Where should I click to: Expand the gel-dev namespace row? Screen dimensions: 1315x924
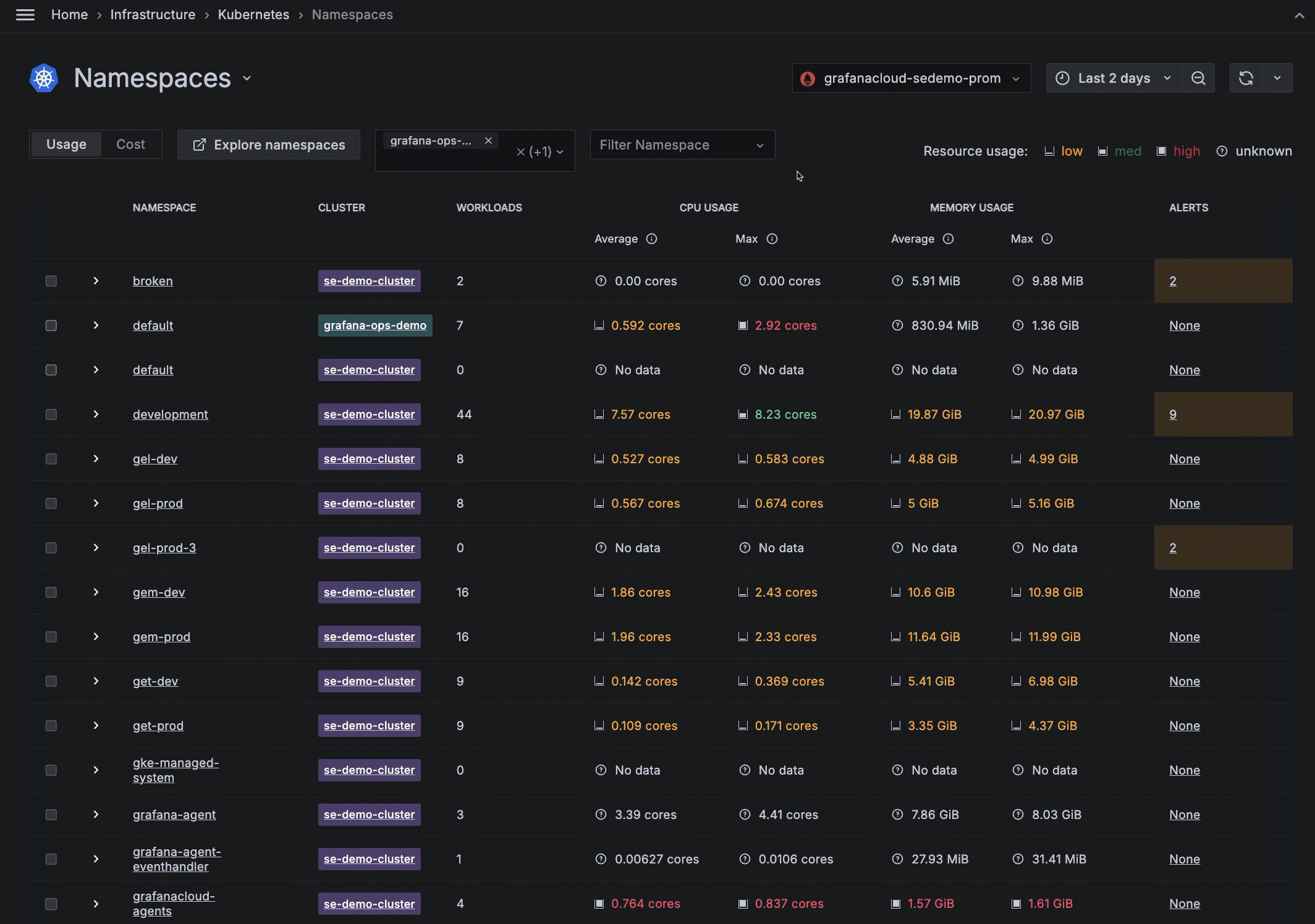click(96, 459)
